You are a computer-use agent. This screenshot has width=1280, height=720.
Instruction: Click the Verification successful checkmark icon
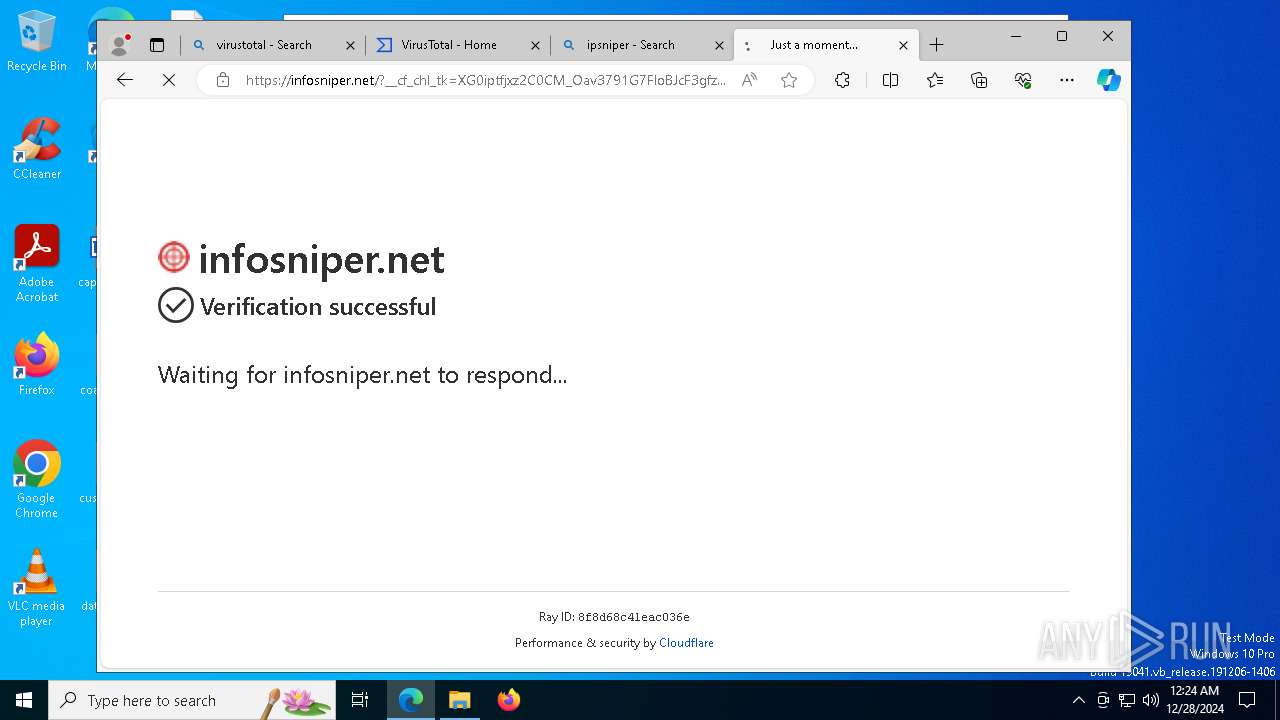click(175, 305)
